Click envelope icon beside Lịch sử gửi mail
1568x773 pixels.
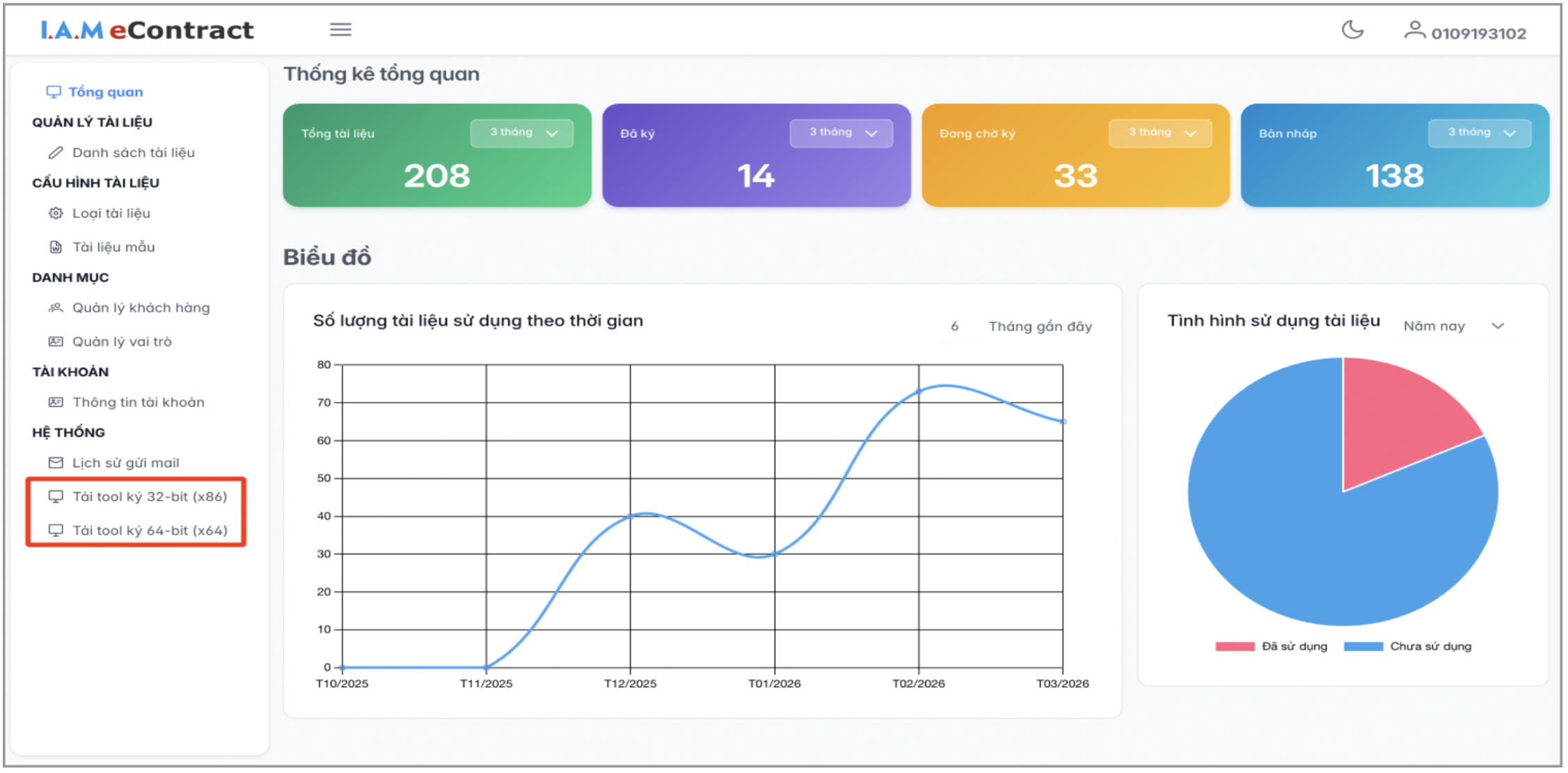56,463
